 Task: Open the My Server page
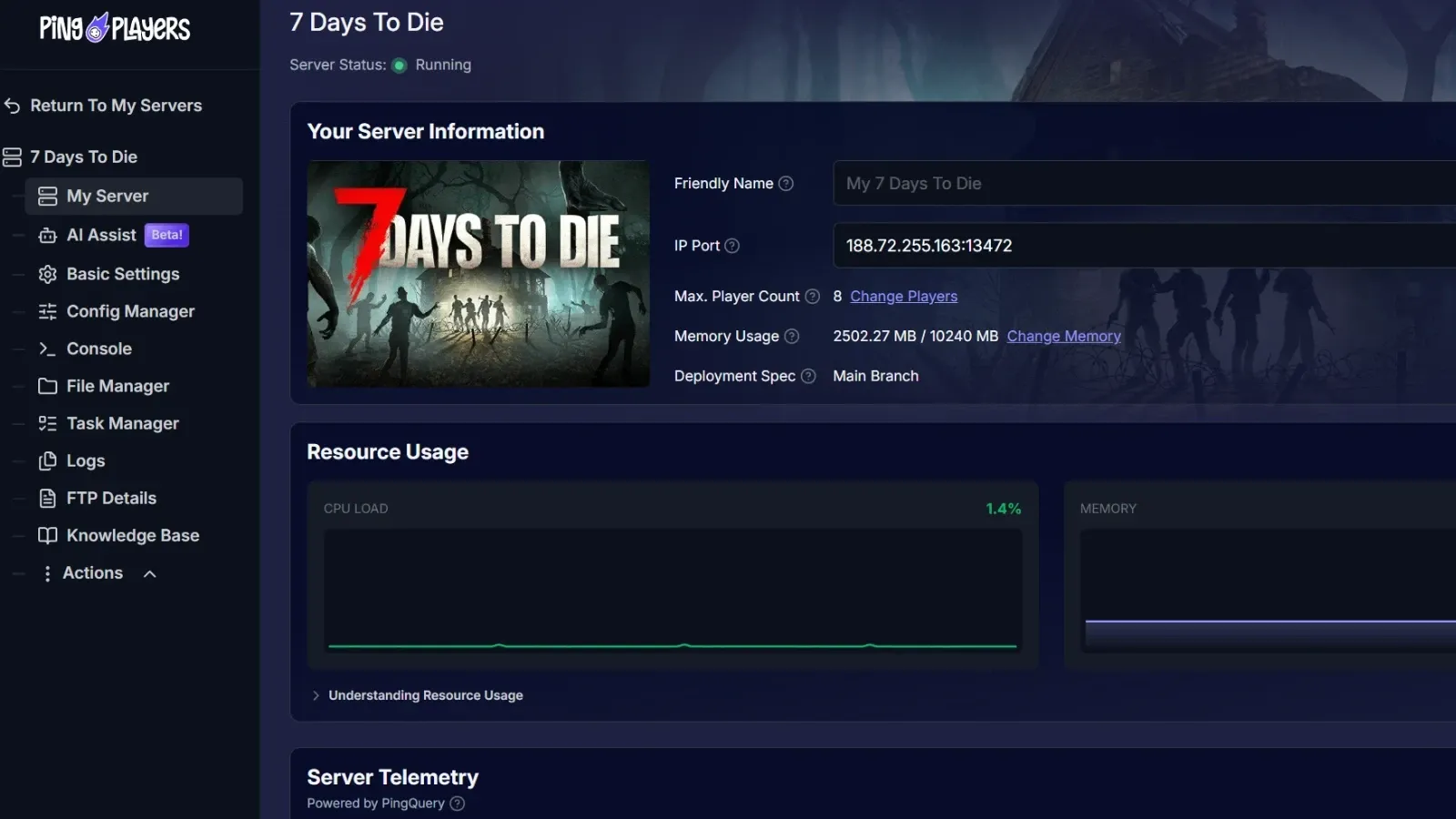point(134,197)
